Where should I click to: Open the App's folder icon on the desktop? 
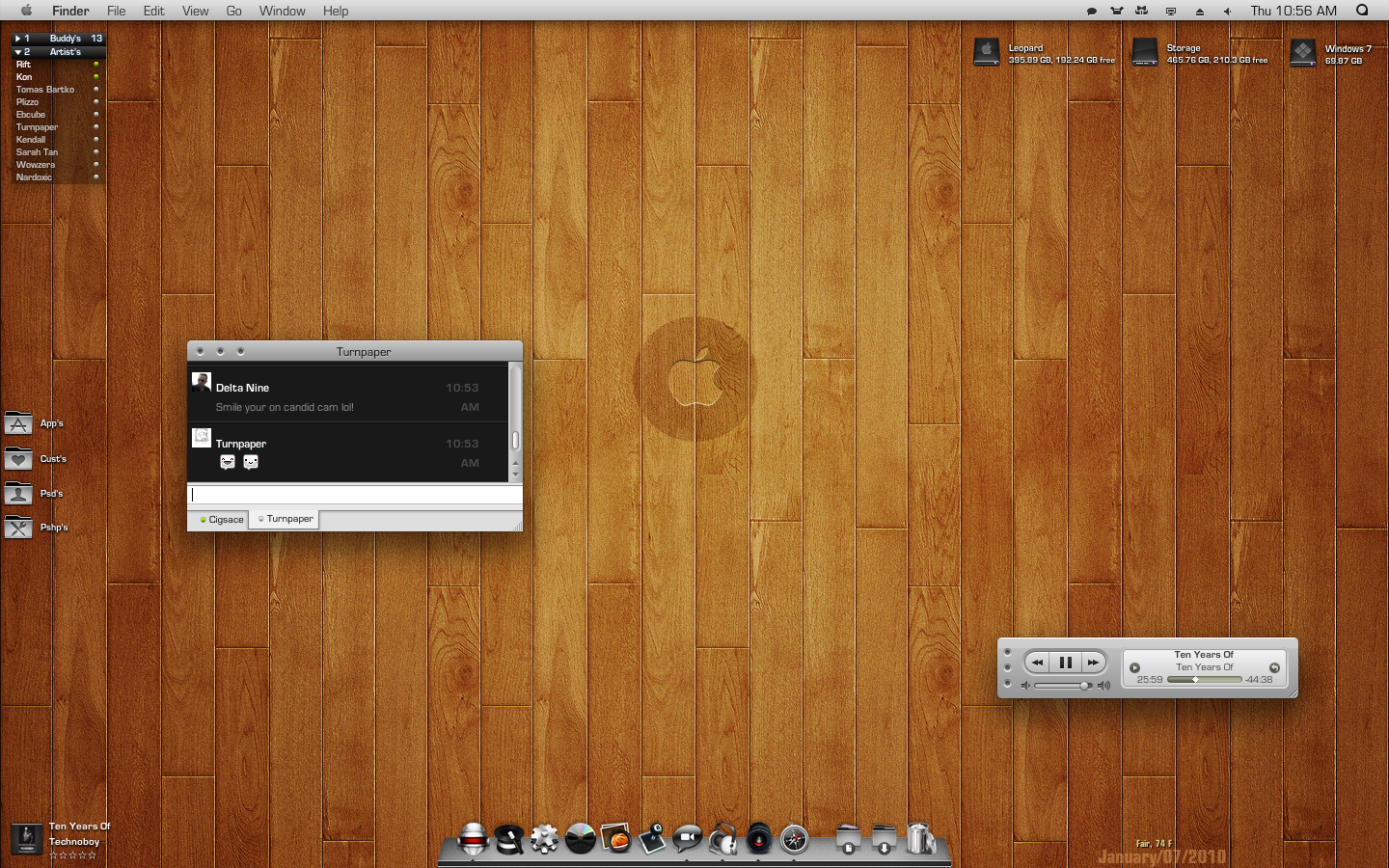click(18, 423)
